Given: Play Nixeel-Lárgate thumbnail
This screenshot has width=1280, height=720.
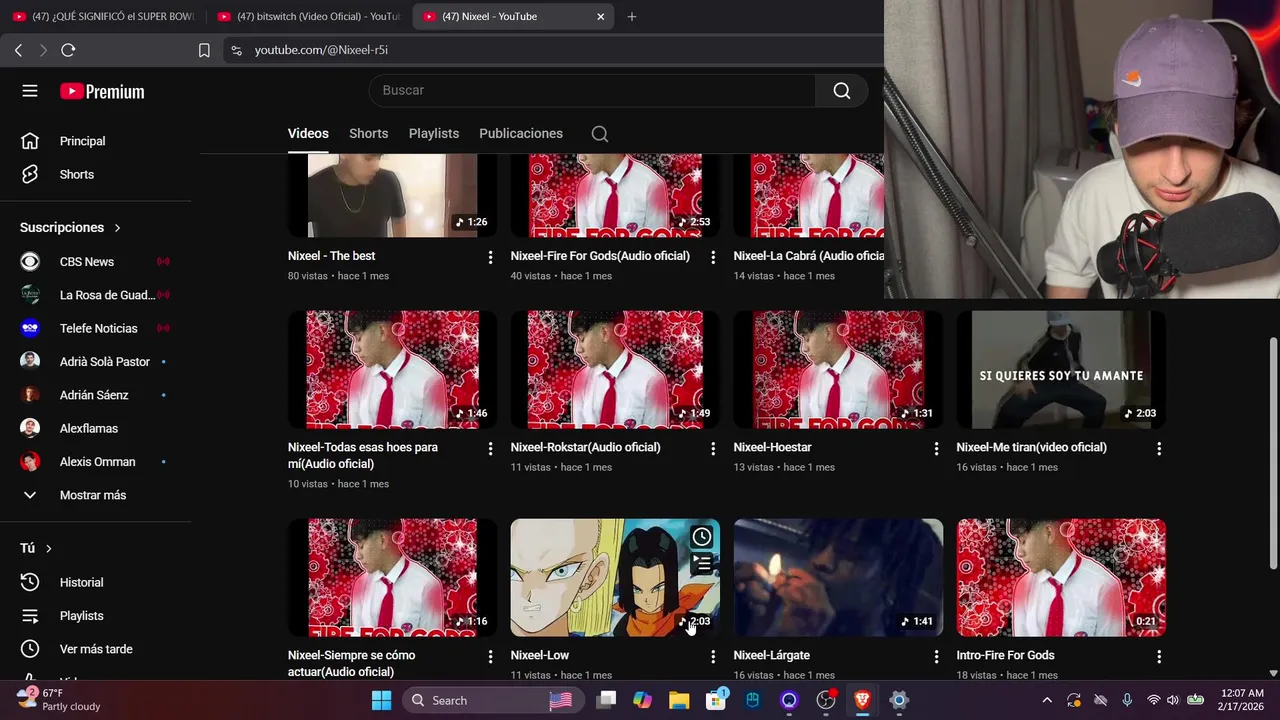Looking at the screenshot, I should 838,578.
